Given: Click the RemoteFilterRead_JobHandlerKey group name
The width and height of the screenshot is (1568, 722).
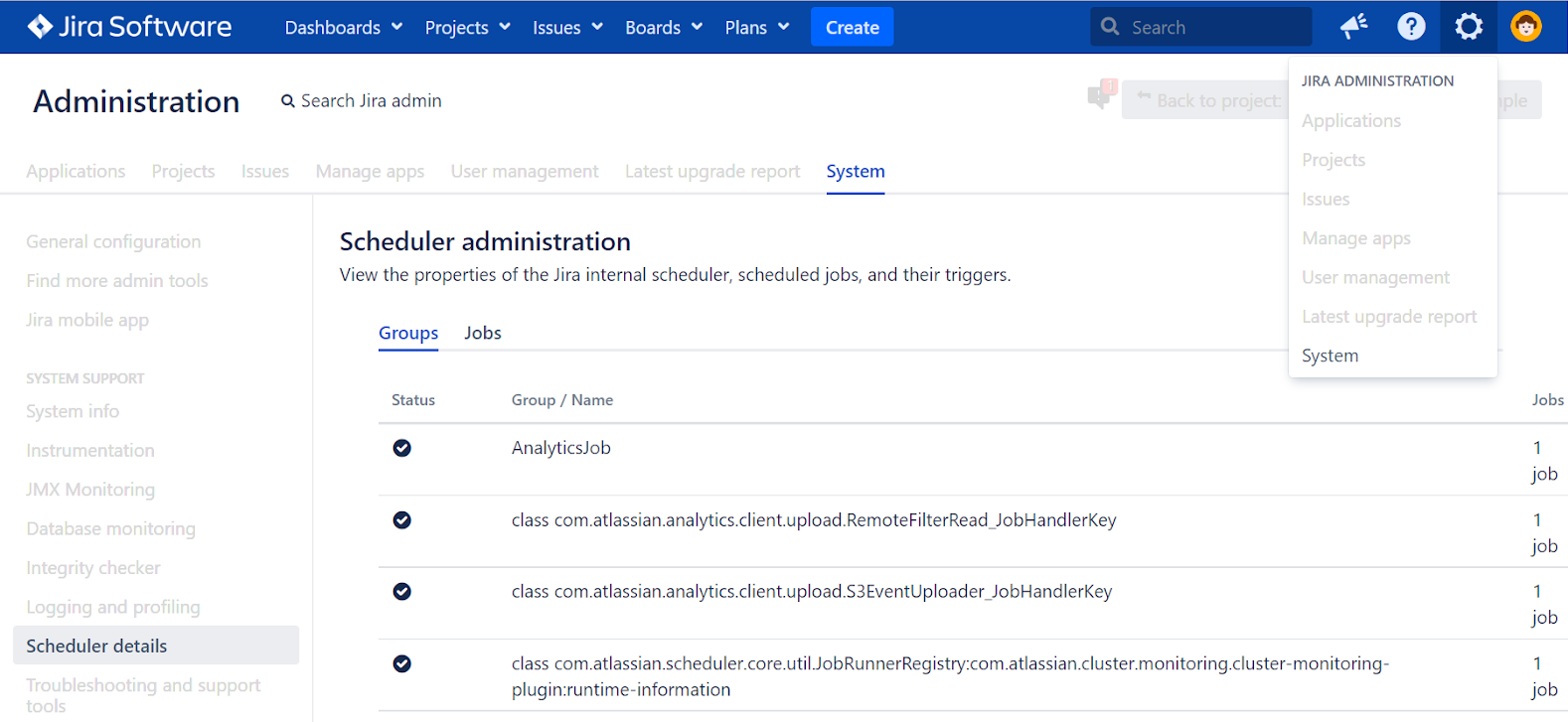Looking at the screenshot, I should coord(814,520).
